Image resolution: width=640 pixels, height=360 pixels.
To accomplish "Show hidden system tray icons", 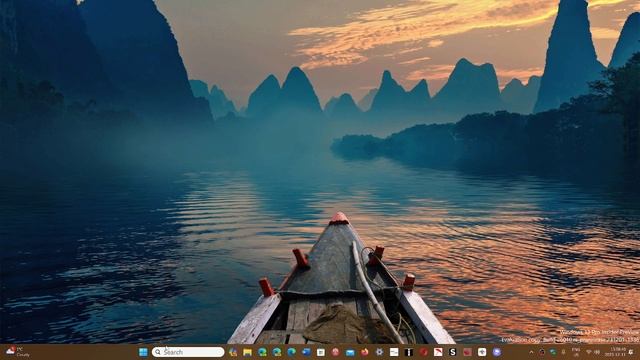I will pos(531,352).
